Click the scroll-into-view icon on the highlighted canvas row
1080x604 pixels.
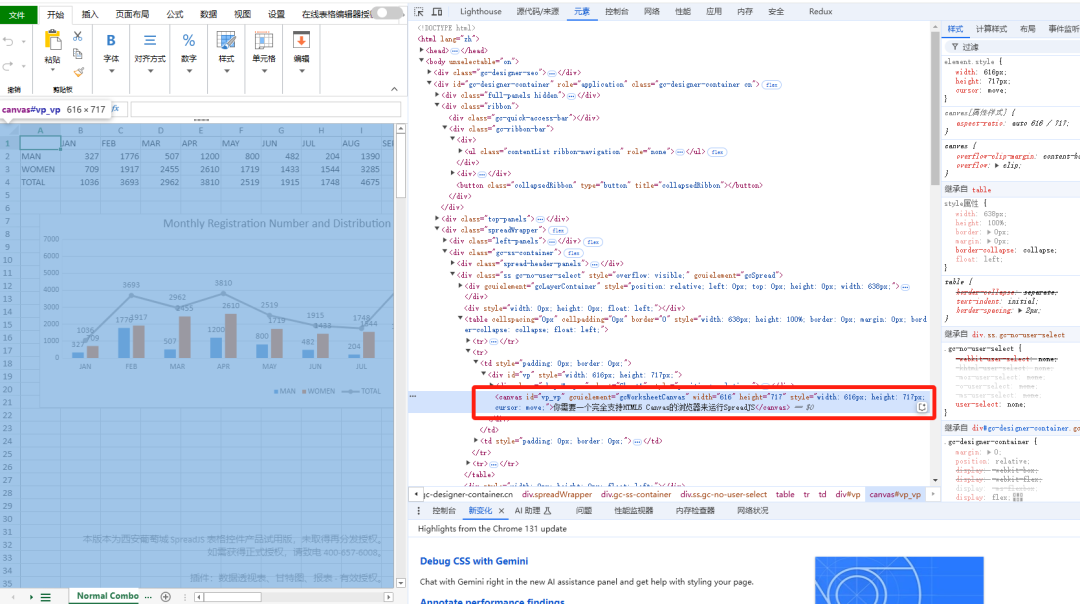[x=922, y=407]
